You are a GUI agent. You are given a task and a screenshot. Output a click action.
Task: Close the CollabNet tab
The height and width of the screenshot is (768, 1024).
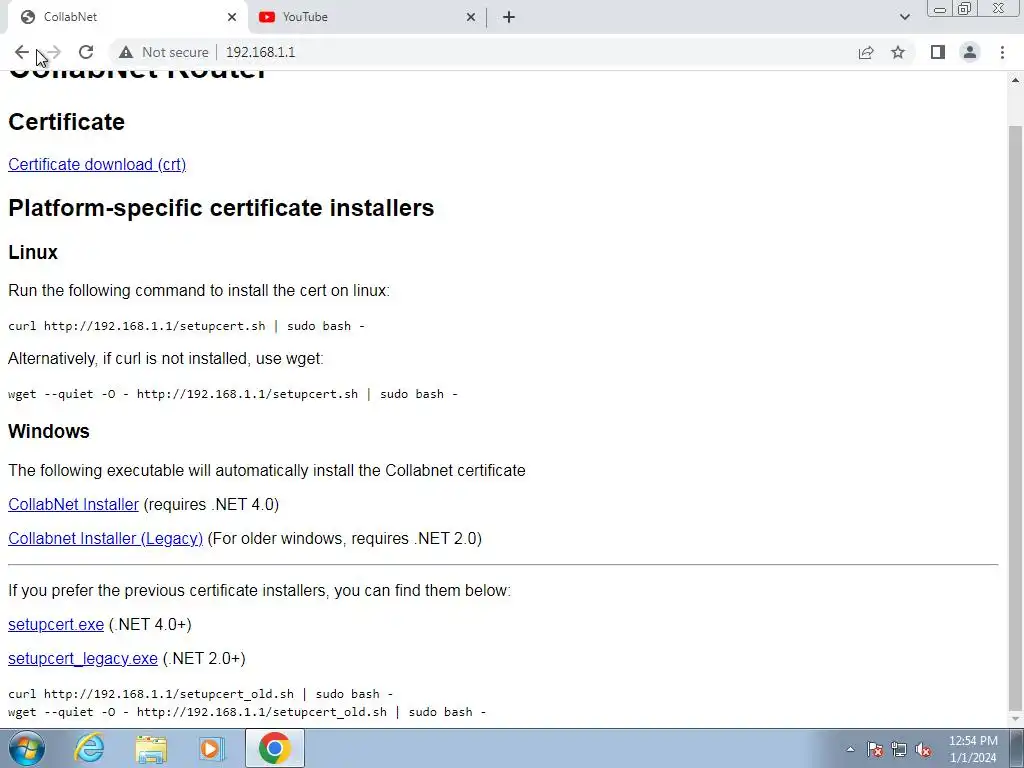coord(232,17)
